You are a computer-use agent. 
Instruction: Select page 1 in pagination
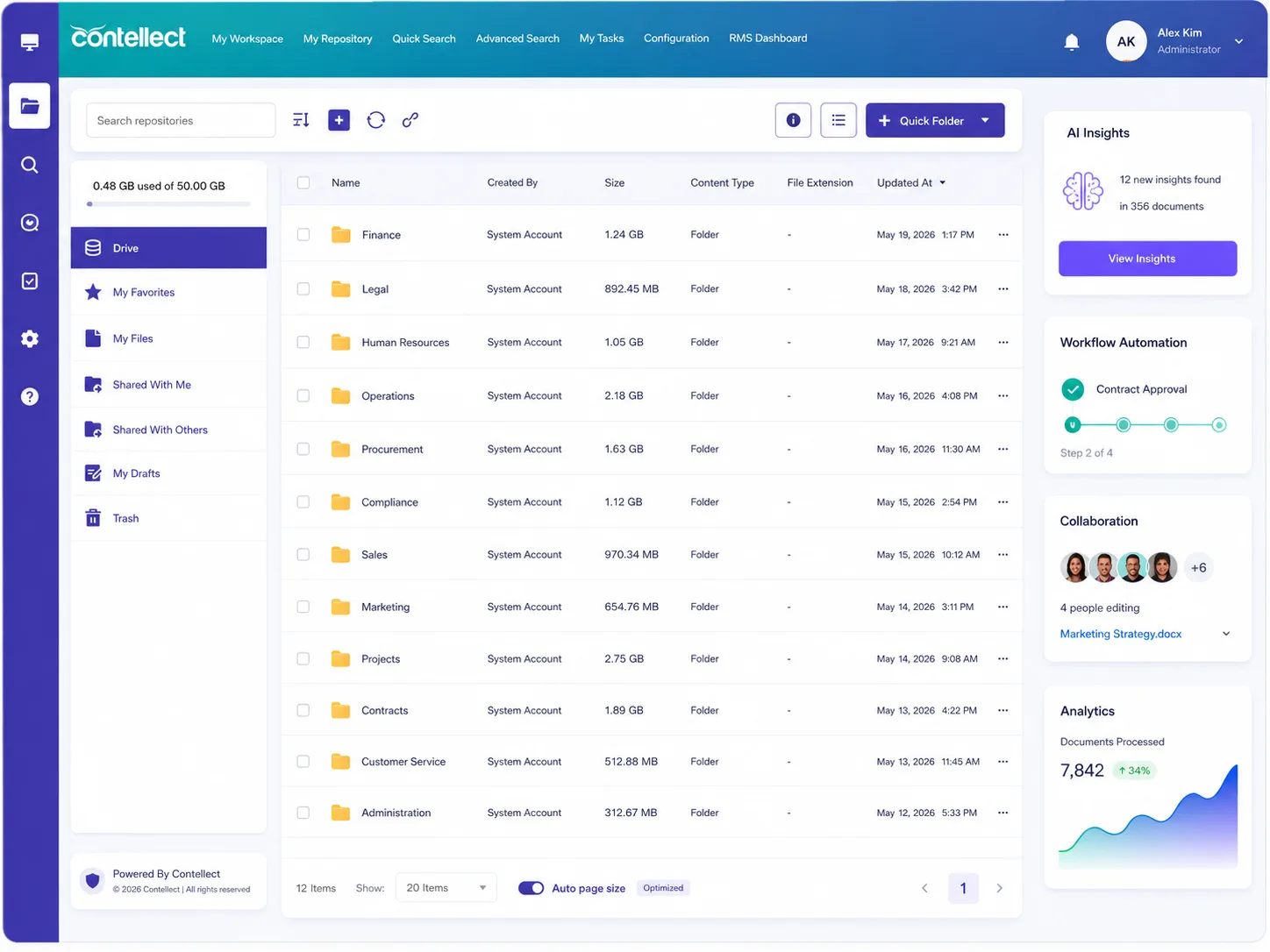pyautogui.click(x=963, y=888)
